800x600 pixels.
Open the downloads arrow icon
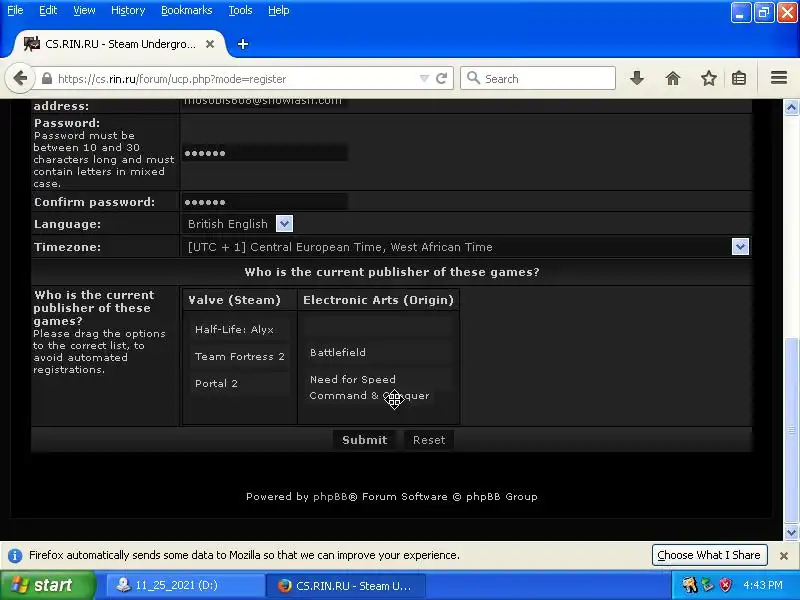(637, 79)
